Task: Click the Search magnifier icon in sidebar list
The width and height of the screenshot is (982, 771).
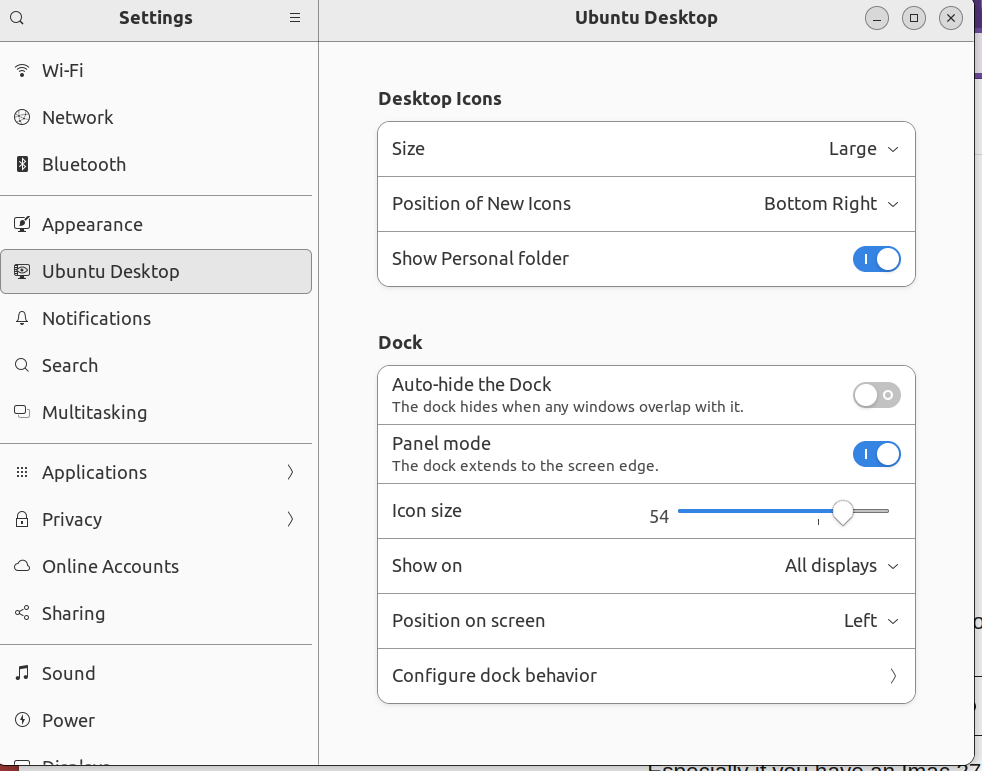Action: (22, 365)
